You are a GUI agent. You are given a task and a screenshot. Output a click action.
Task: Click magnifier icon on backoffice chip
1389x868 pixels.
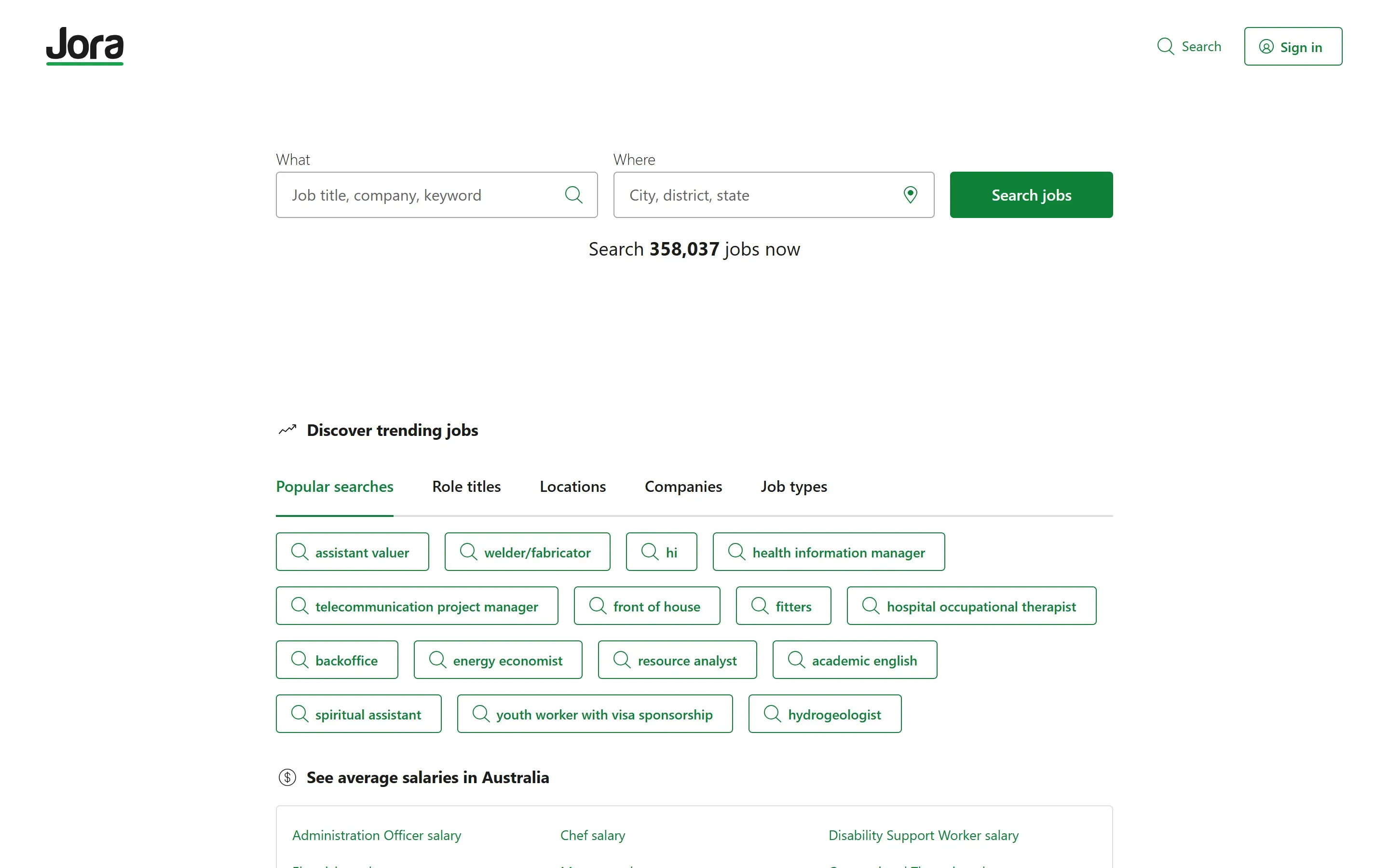[300, 660]
